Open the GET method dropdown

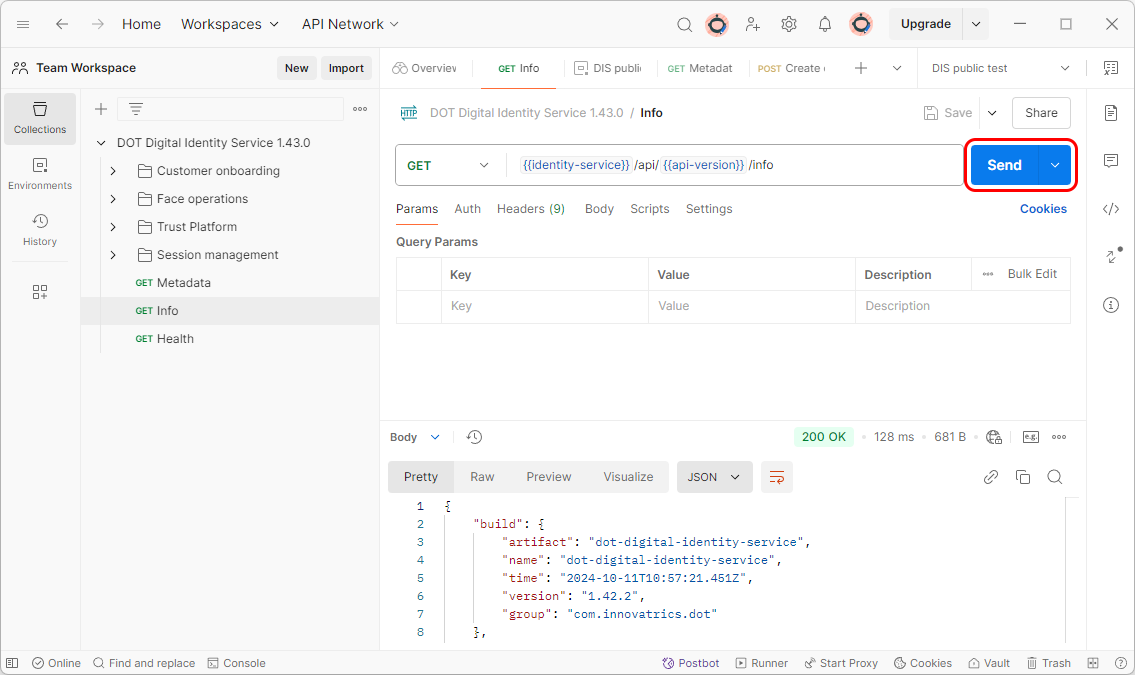448,165
